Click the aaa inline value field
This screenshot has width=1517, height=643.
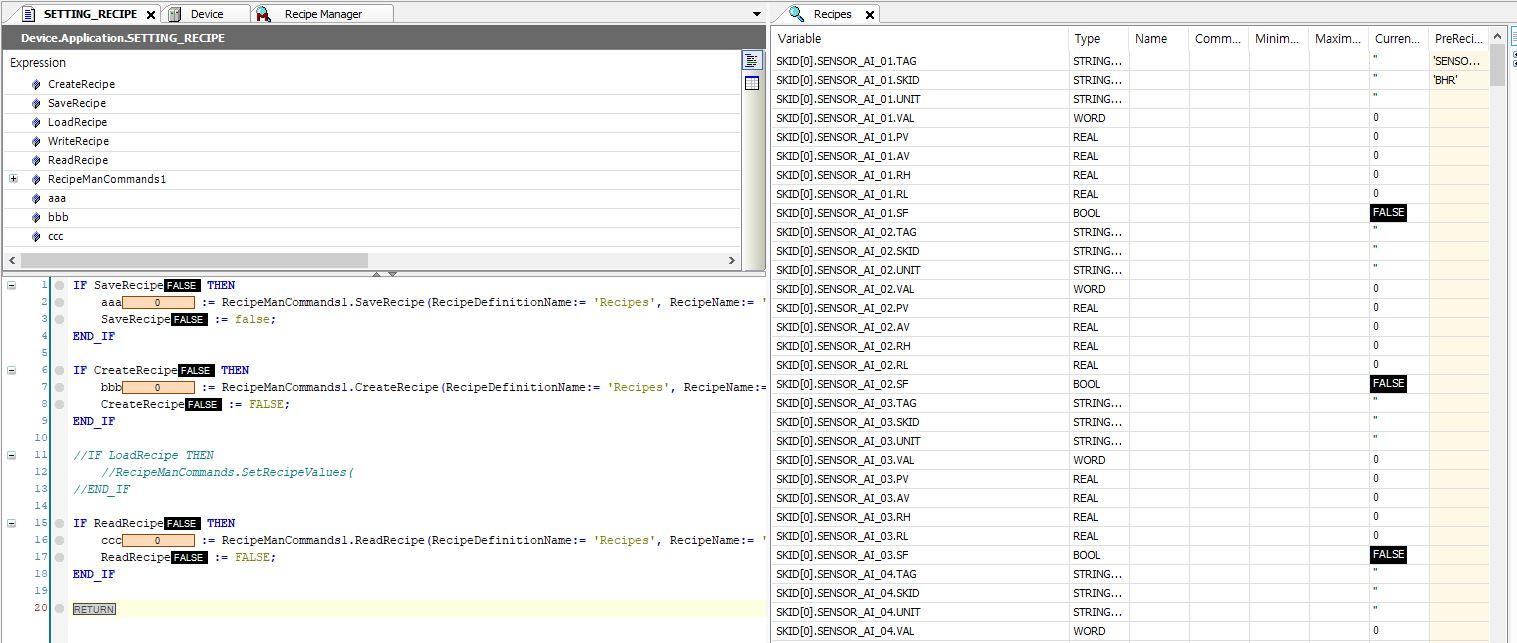157,302
